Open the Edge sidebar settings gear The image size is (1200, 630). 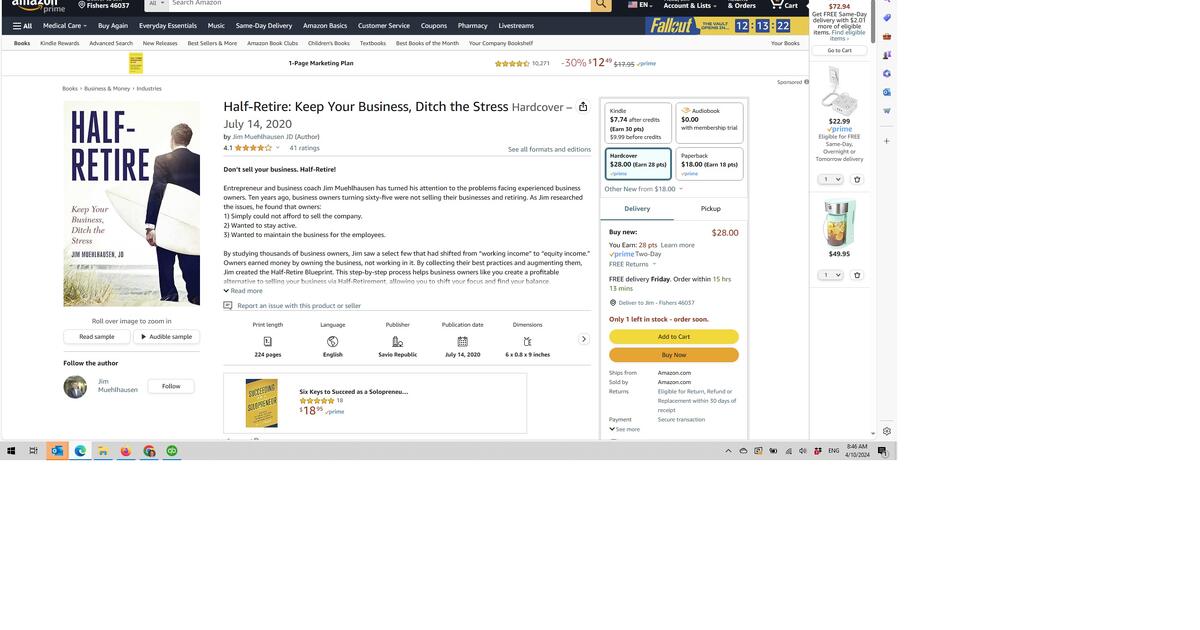pos(886,431)
